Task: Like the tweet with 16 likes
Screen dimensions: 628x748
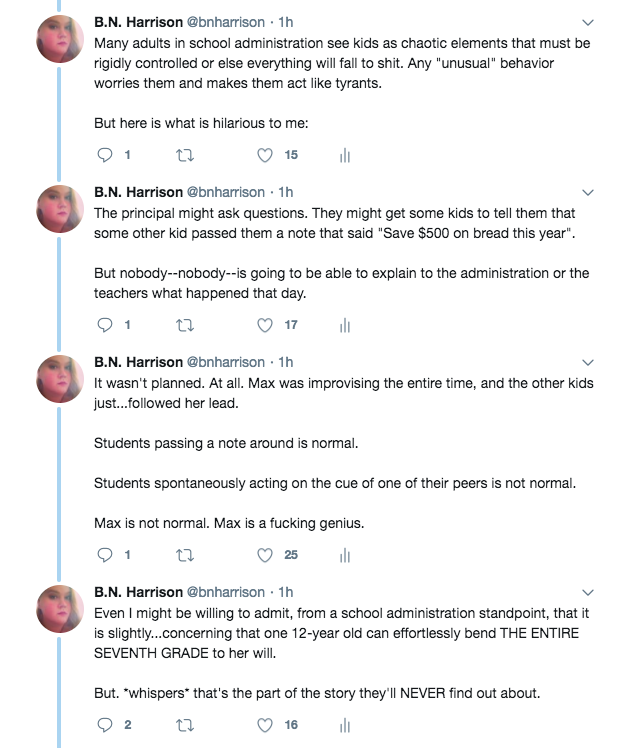Action: pos(265,725)
